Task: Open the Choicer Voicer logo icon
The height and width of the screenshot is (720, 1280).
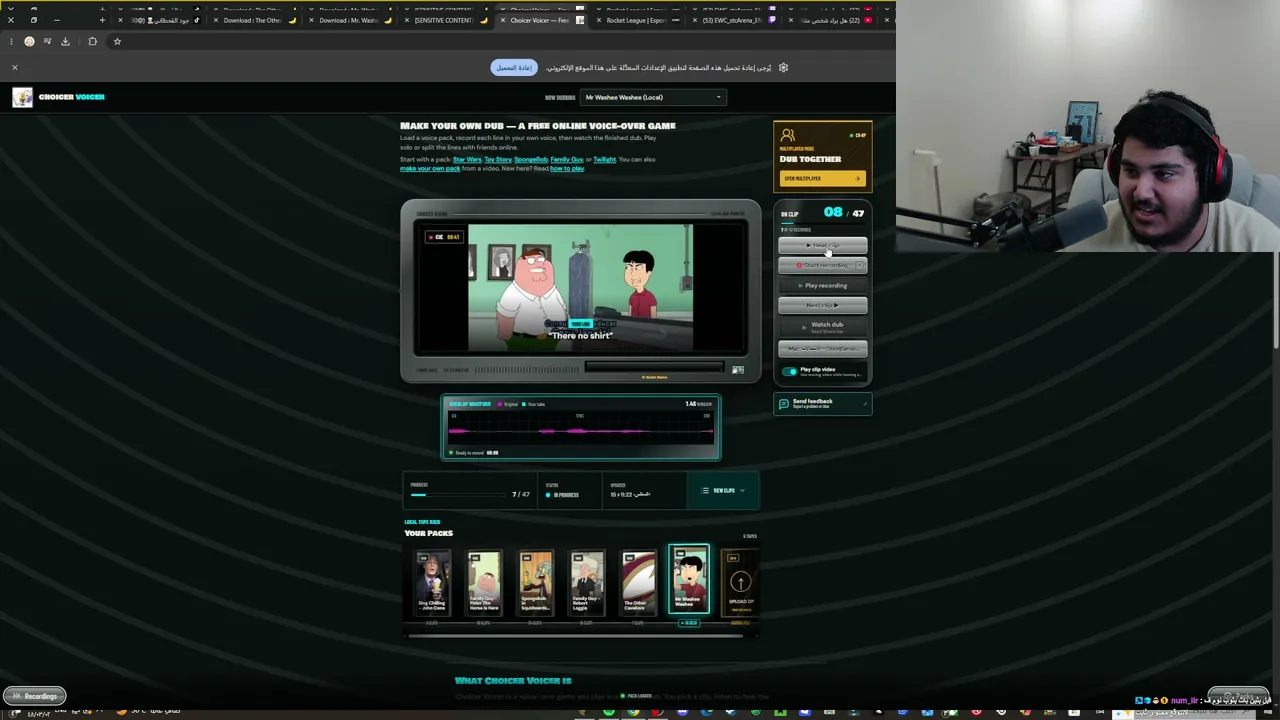Action: point(22,97)
